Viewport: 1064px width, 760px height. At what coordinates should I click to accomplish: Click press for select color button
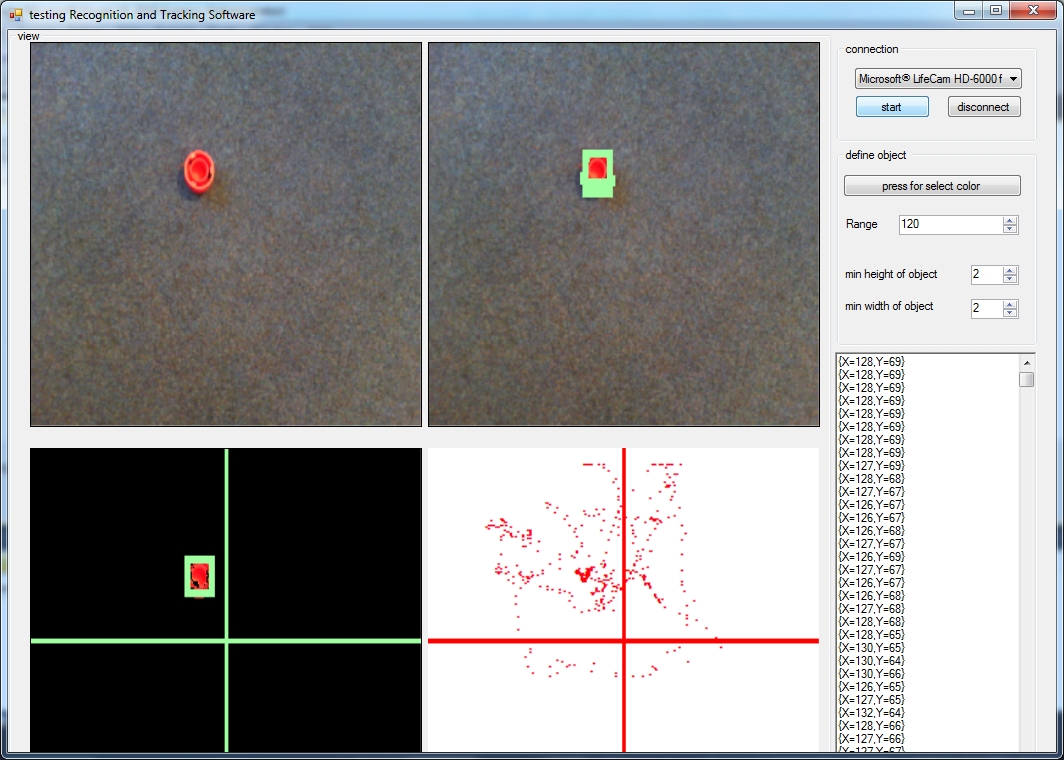932,186
